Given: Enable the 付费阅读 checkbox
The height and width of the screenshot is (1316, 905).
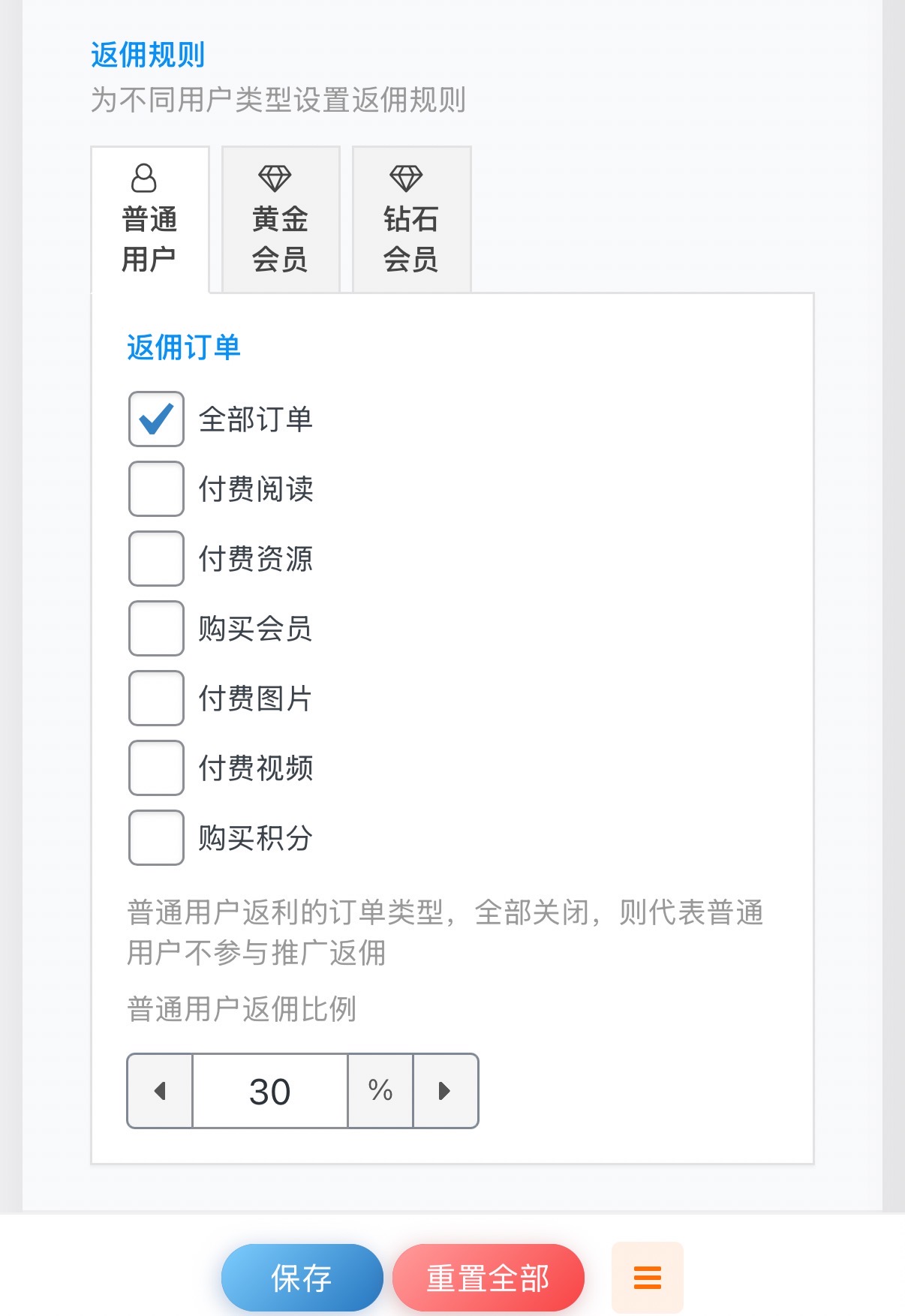Looking at the screenshot, I should (x=155, y=489).
